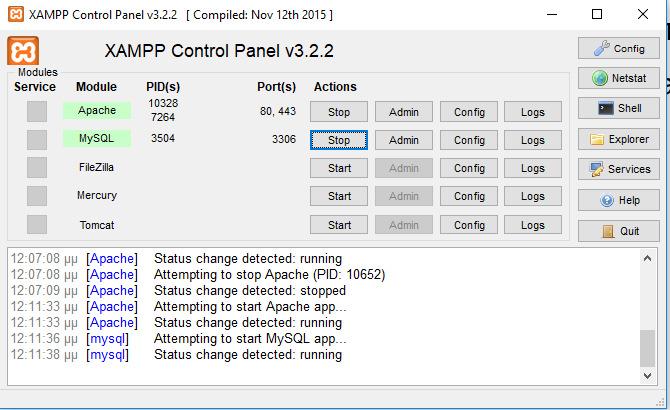Screen dimensions: 670x410
Task: Click the log scrollbar thumb
Action: [647, 348]
